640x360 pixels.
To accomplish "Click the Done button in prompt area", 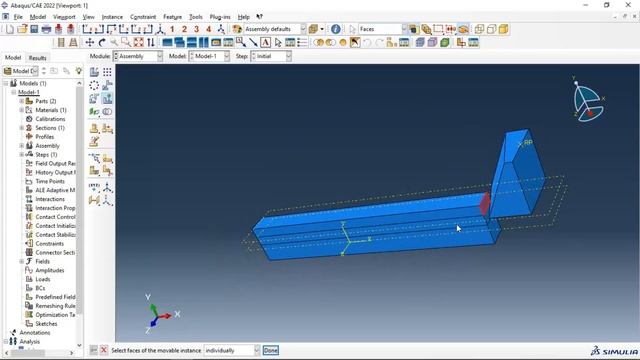I will [271, 350].
